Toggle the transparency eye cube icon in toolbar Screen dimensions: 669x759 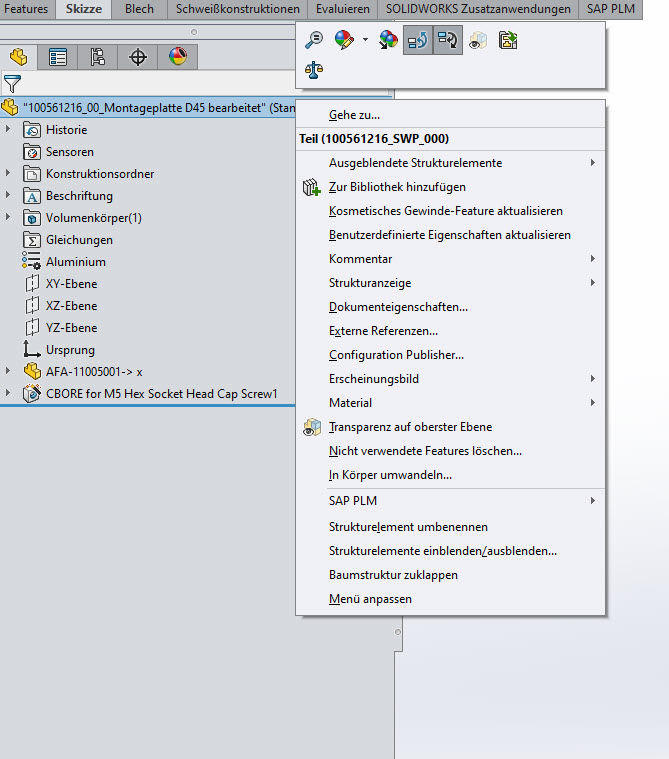pos(478,40)
